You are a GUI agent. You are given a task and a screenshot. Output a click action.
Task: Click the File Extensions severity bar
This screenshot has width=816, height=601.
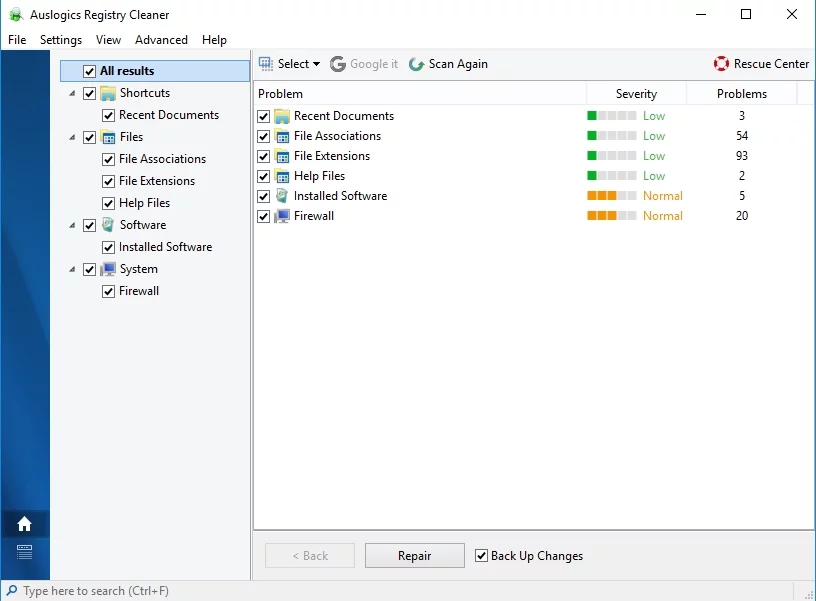(611, 156)
